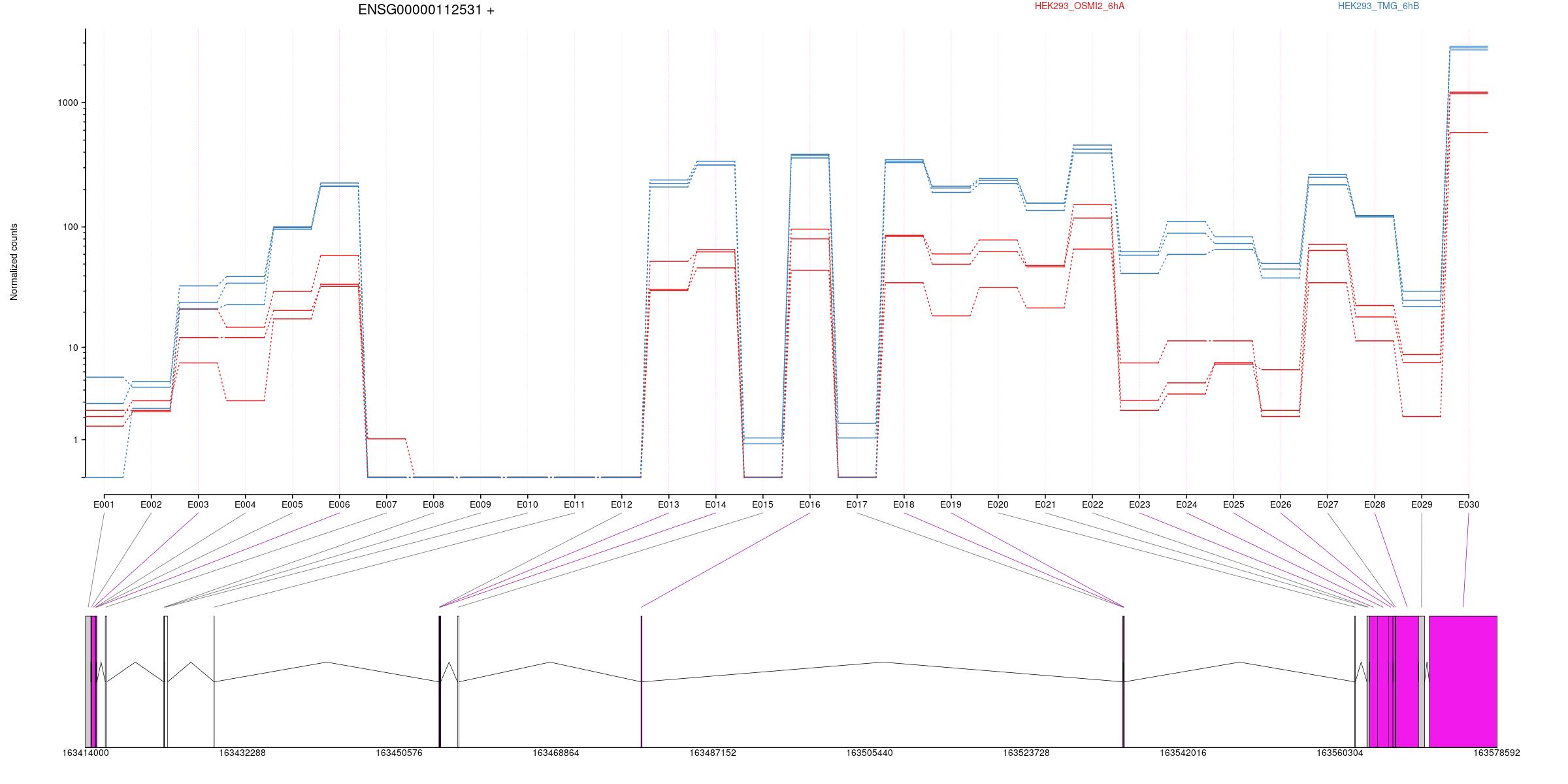
Task: Select exon bin label E002
Action: pos(151,504)
